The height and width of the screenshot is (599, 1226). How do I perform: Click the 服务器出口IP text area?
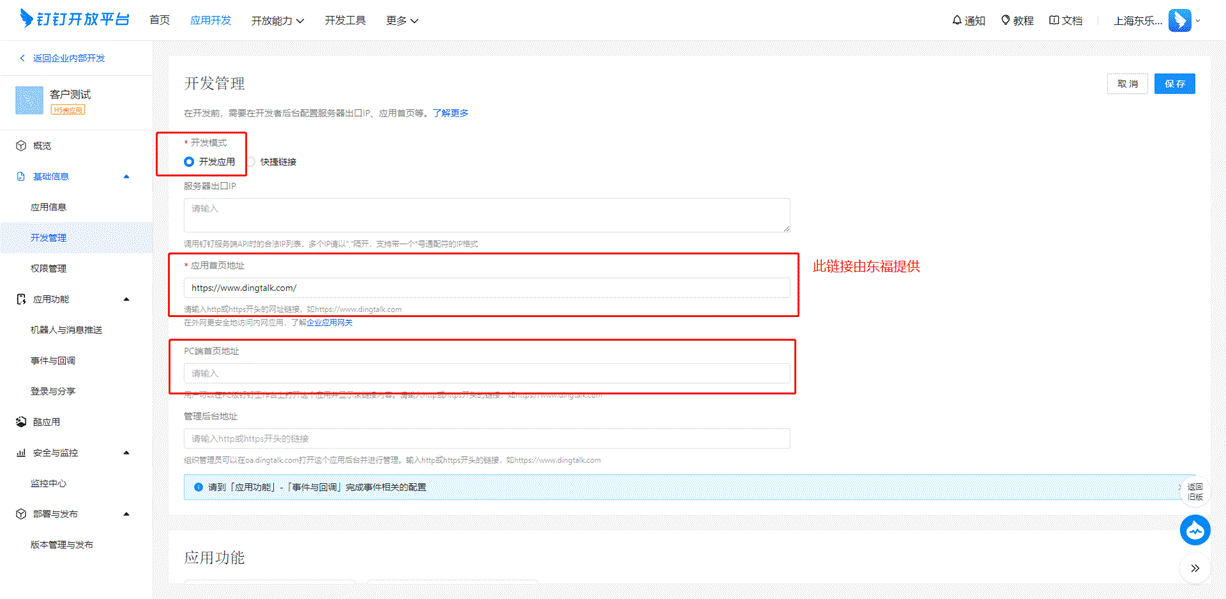point(486,215)
